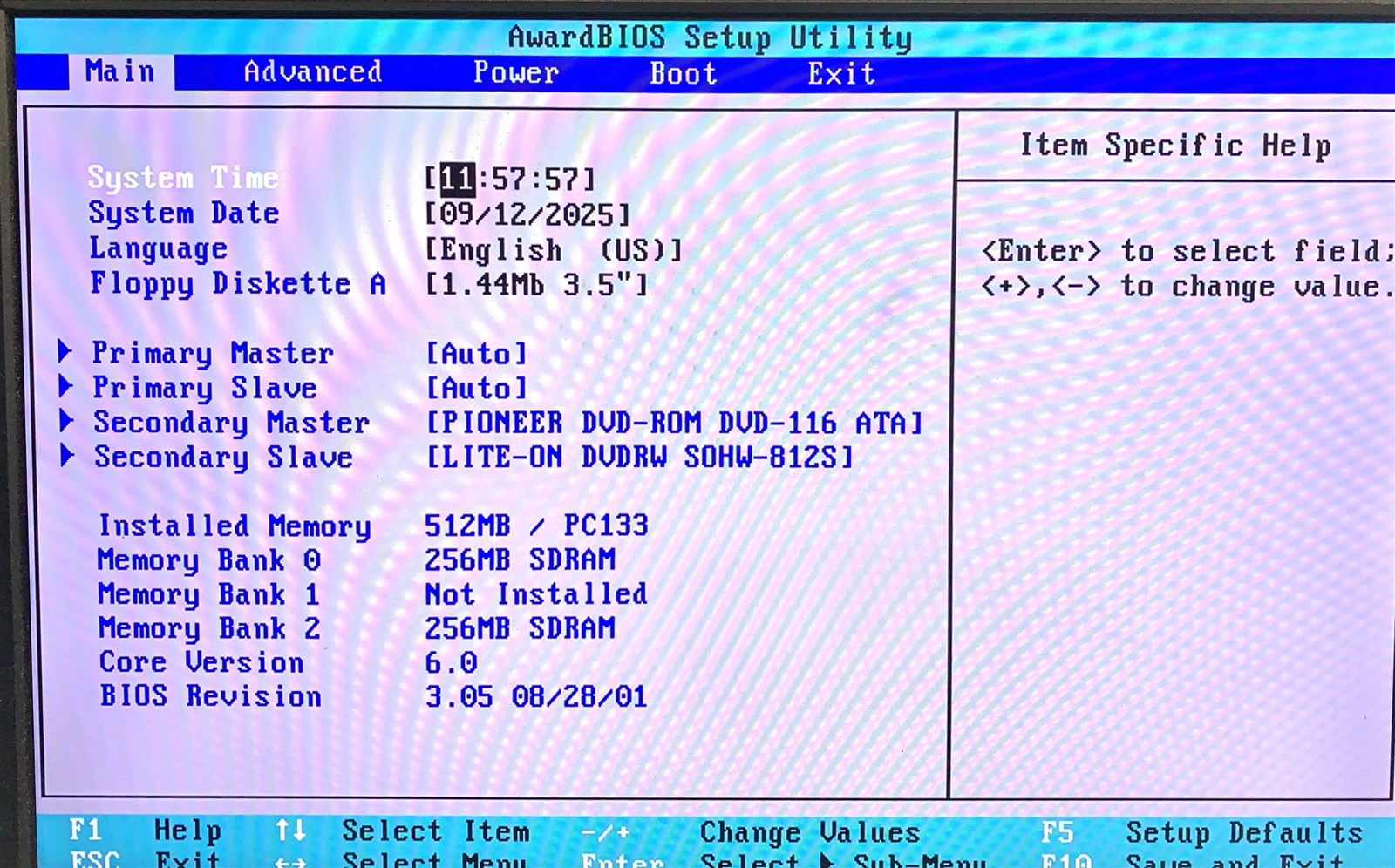Expand the Primary Slave submenu arrow
Screen dimensions: 1395x868
tap(65, 385)
